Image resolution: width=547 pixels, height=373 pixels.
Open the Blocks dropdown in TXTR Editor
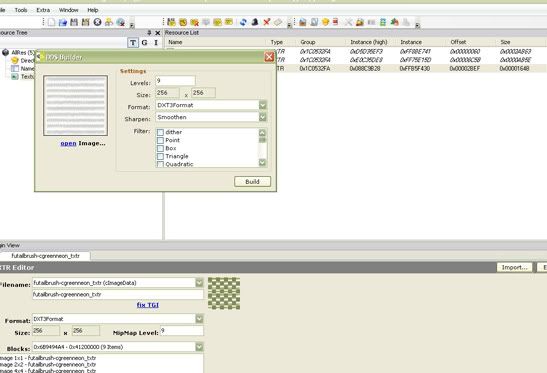click(199, 347)
